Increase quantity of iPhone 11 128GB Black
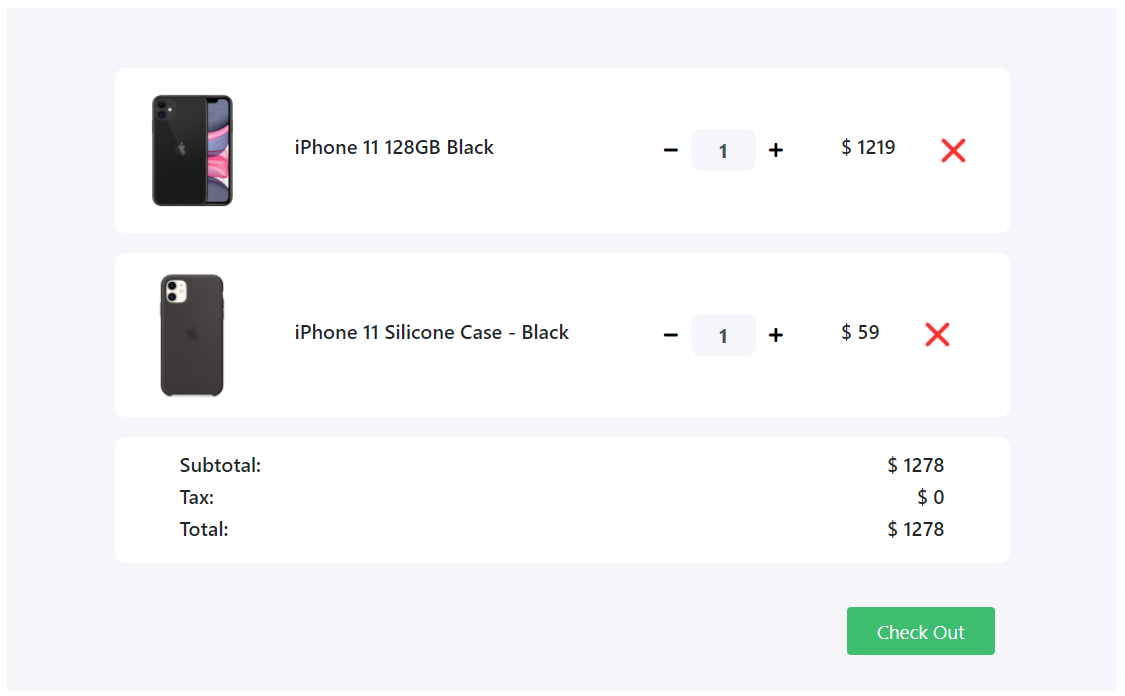Image resolution: width=1125 pixels, height=696 pixels. (x=775, y=151)
